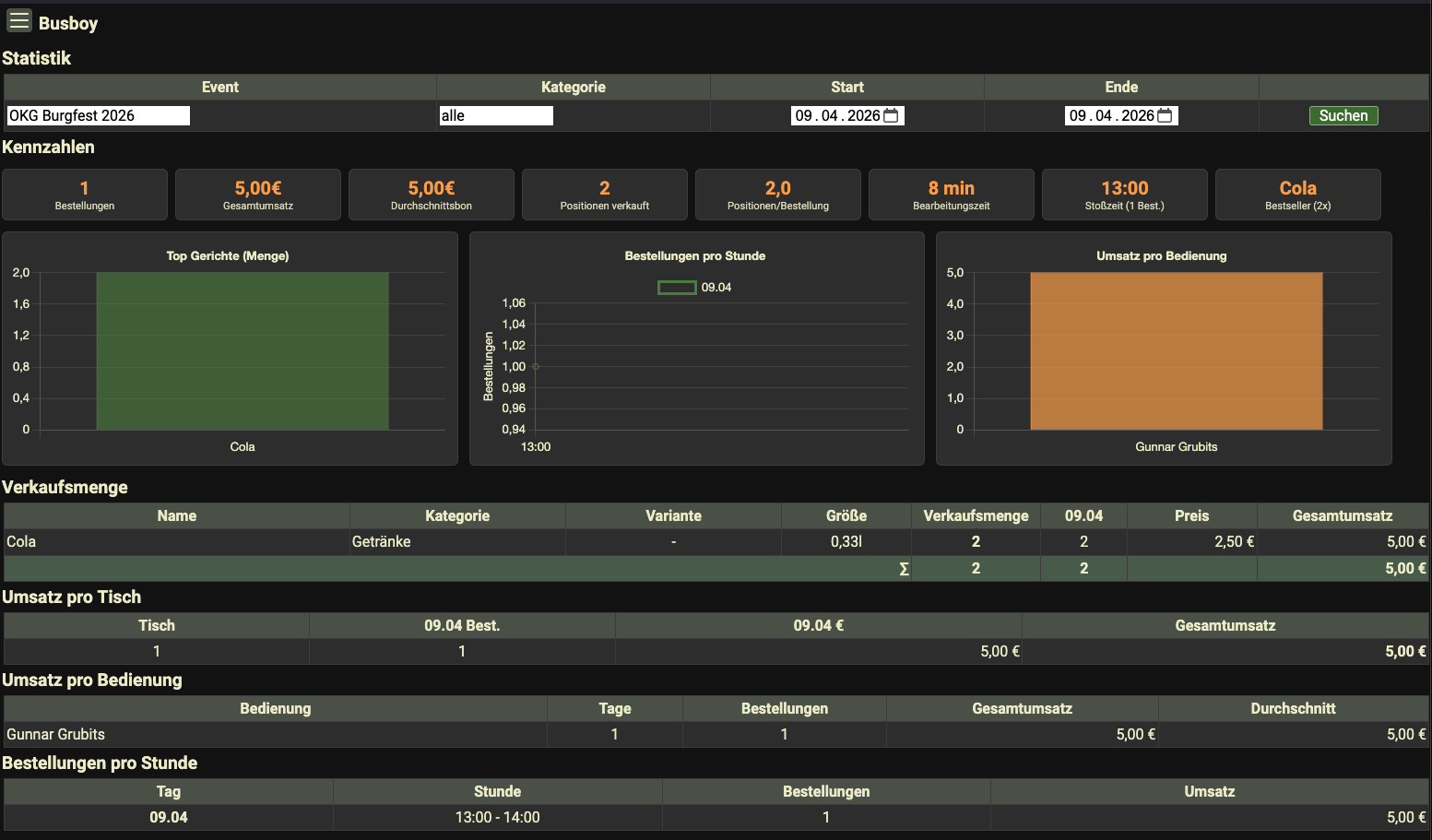Click the green Cola bar in Top Gerichte
Viewport: 1432px width, 840px height.
tap(243, 350)
